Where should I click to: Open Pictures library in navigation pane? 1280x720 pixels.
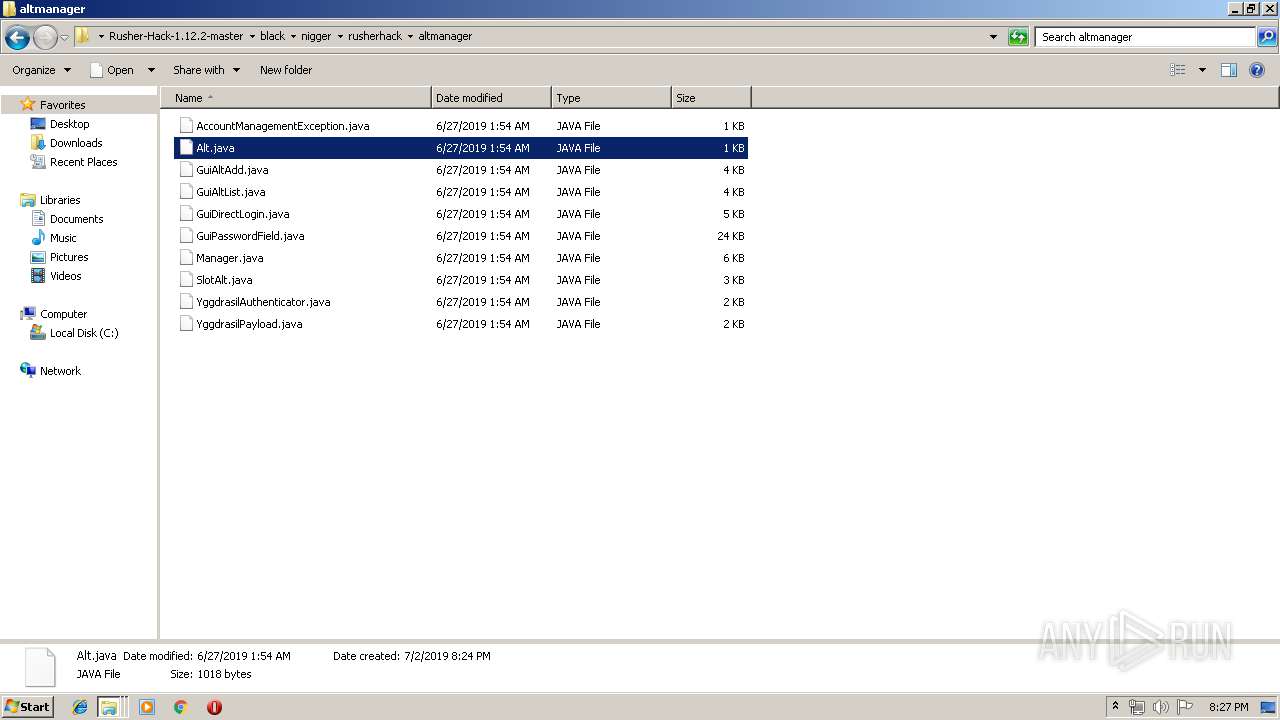pos(69,257)
